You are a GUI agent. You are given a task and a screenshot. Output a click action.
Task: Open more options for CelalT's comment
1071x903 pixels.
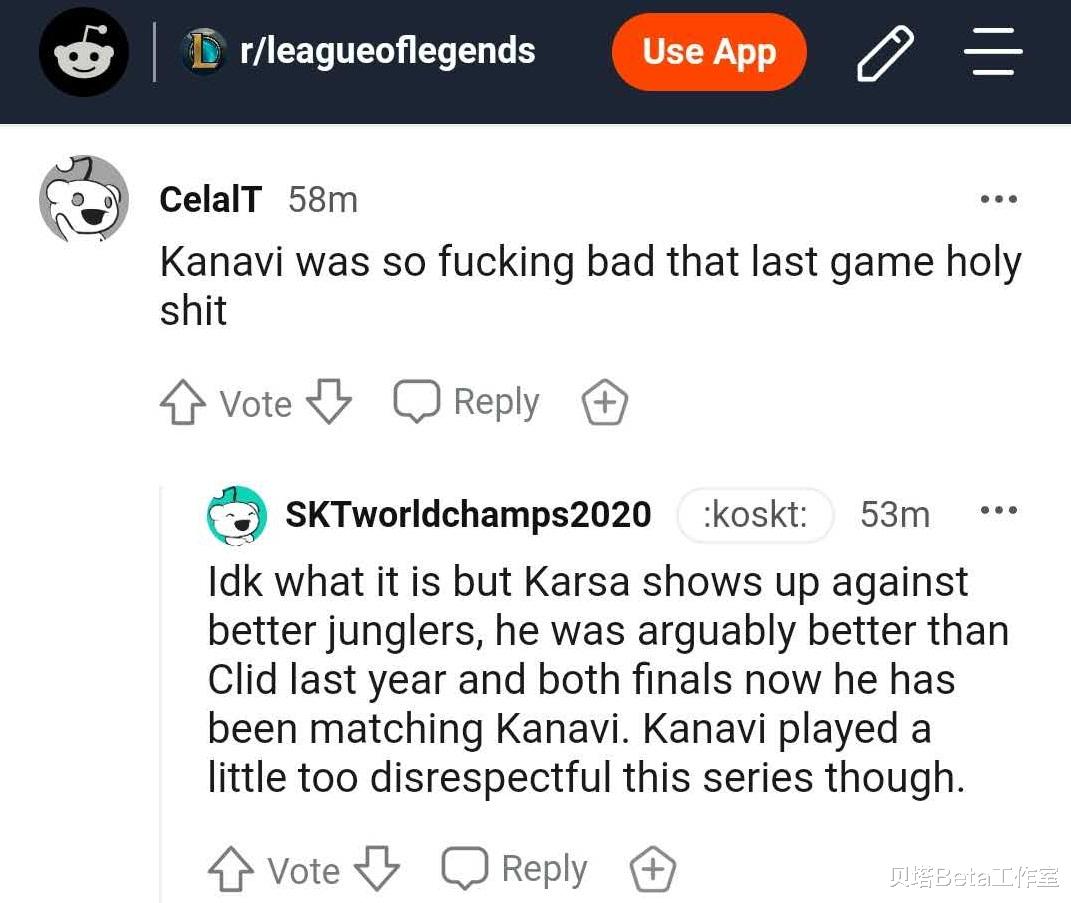click(x=998, y=200)
